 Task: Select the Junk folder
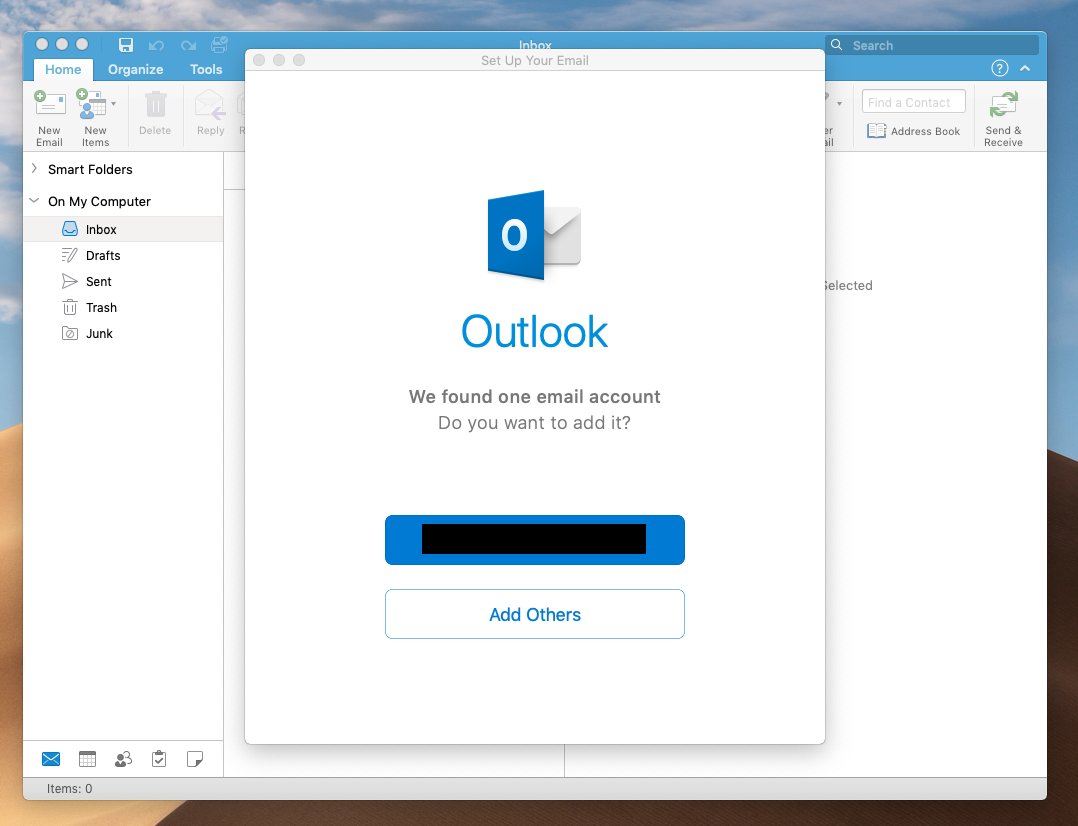click(123, 334)
